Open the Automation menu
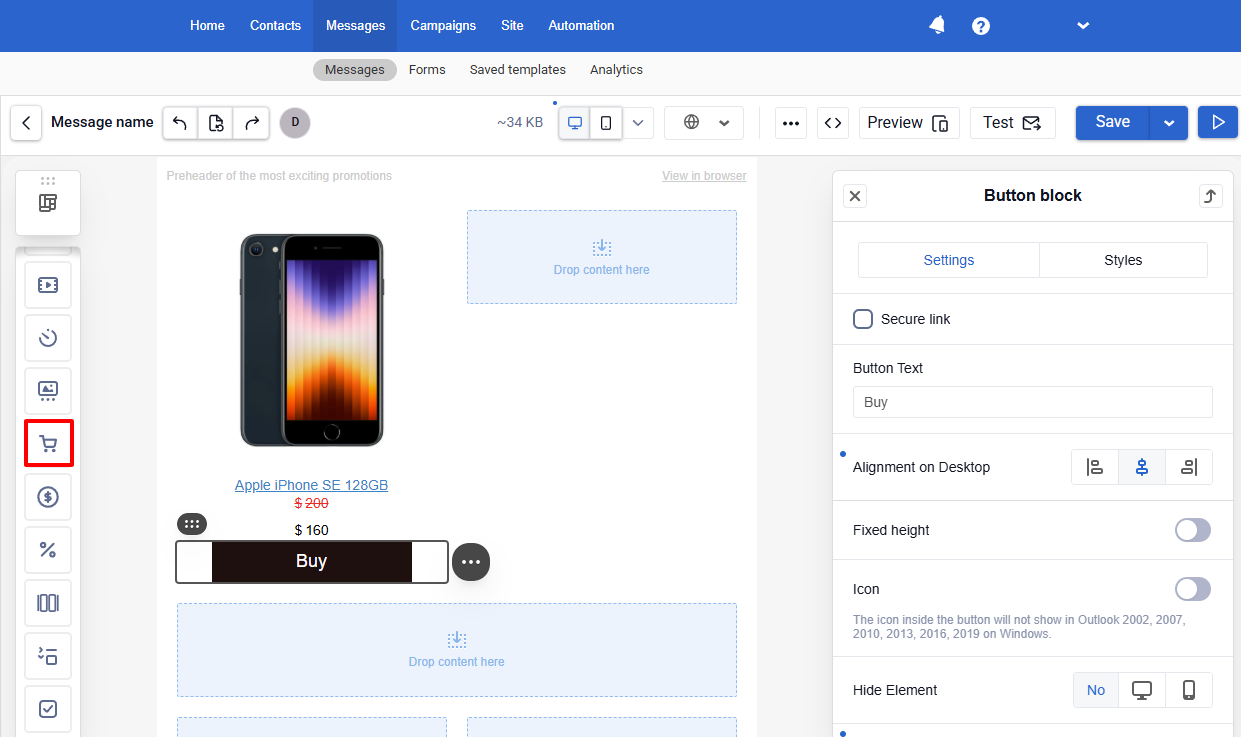Image resolution: width=1241 pixels, height=737 pixels. coord(581,26)
